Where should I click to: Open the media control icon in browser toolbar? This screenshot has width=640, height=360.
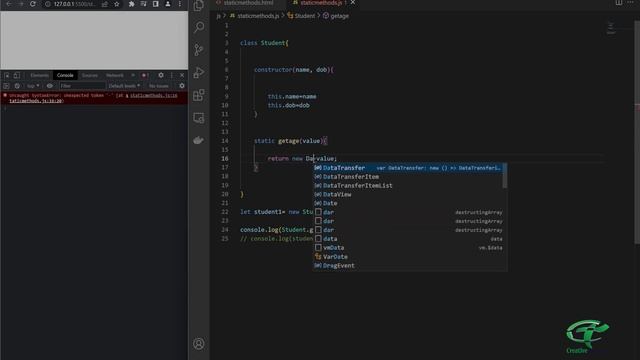[144, 4]
